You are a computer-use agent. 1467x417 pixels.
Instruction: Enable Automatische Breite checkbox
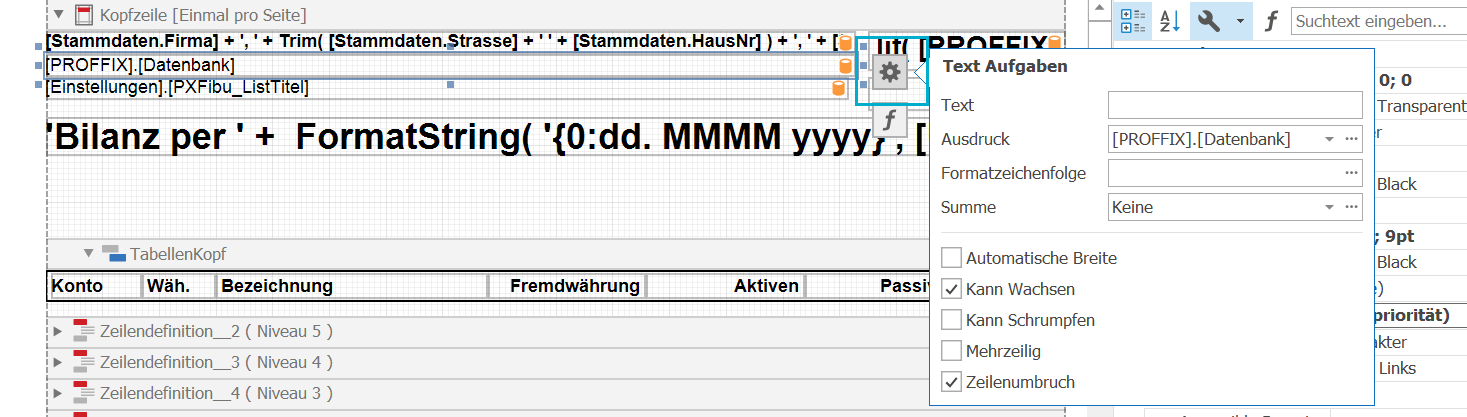coord(952,258)
